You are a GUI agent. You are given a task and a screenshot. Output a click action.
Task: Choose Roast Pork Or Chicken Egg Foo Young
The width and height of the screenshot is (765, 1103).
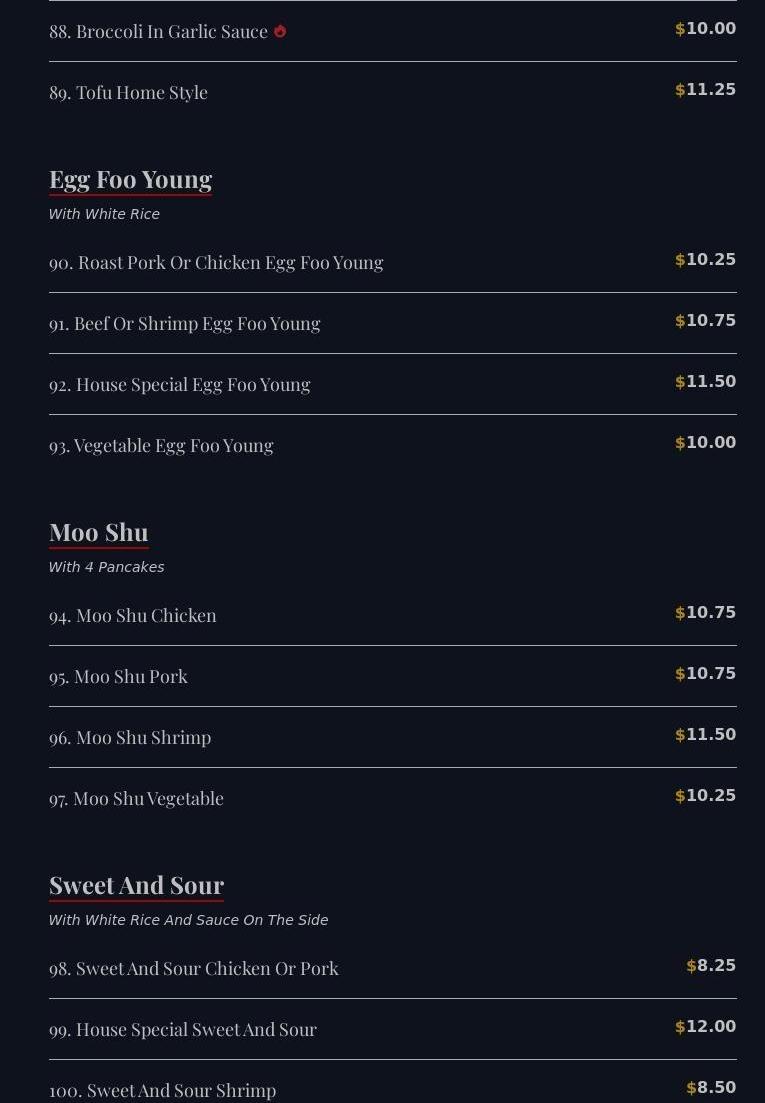[x=216, y=262]
